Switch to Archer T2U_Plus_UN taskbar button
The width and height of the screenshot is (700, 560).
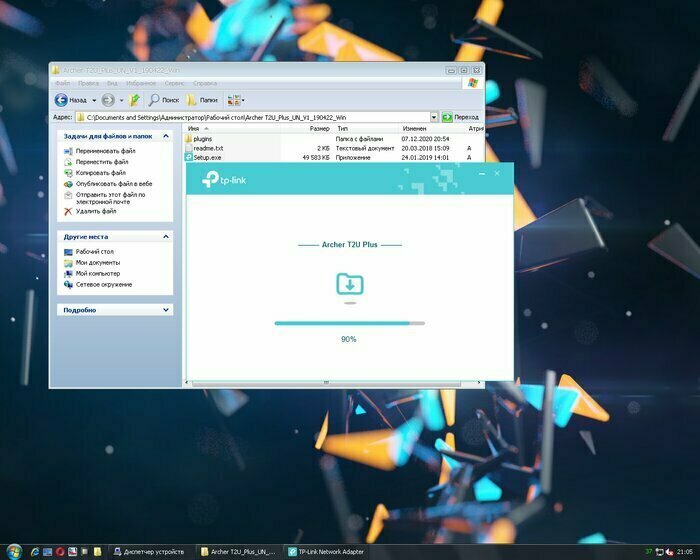pyautogui.click(x=238, y=552)
